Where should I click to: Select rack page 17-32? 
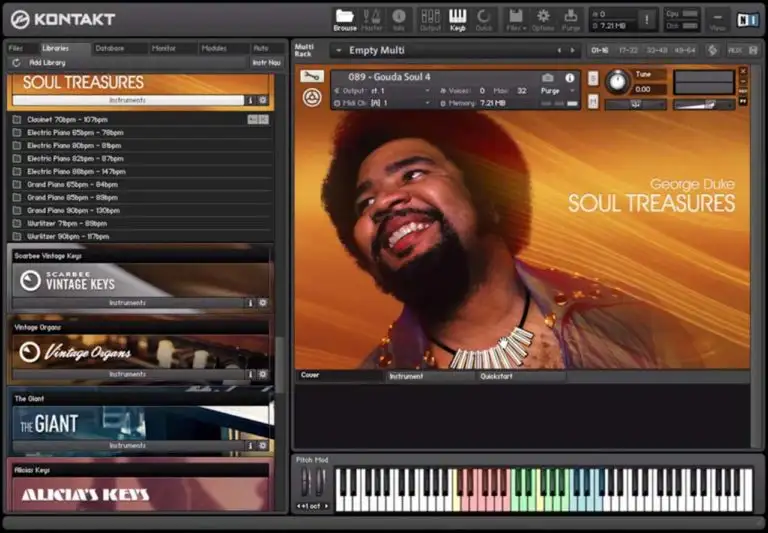click(628, 50)
